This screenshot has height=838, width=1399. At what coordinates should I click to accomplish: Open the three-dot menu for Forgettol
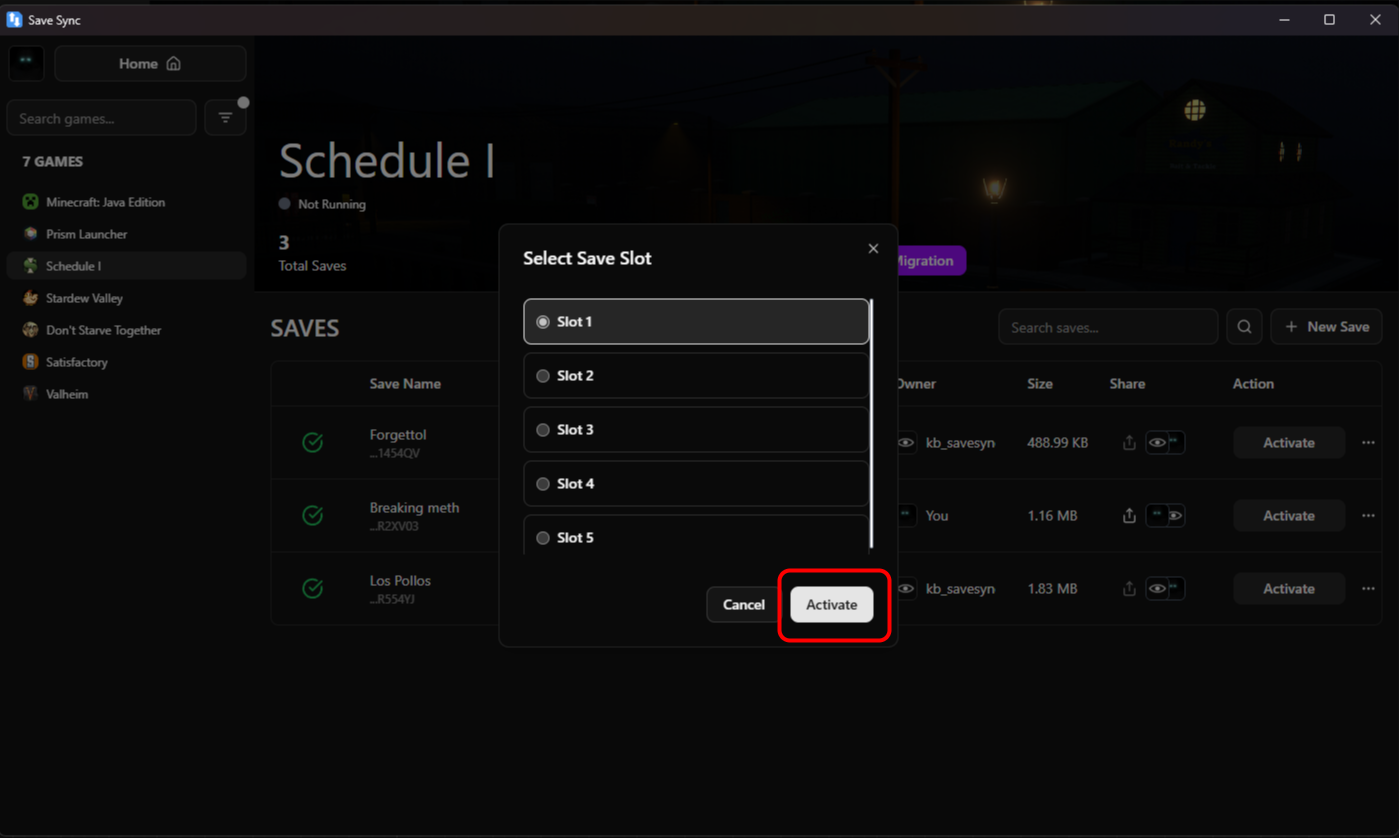[1368, 442]
